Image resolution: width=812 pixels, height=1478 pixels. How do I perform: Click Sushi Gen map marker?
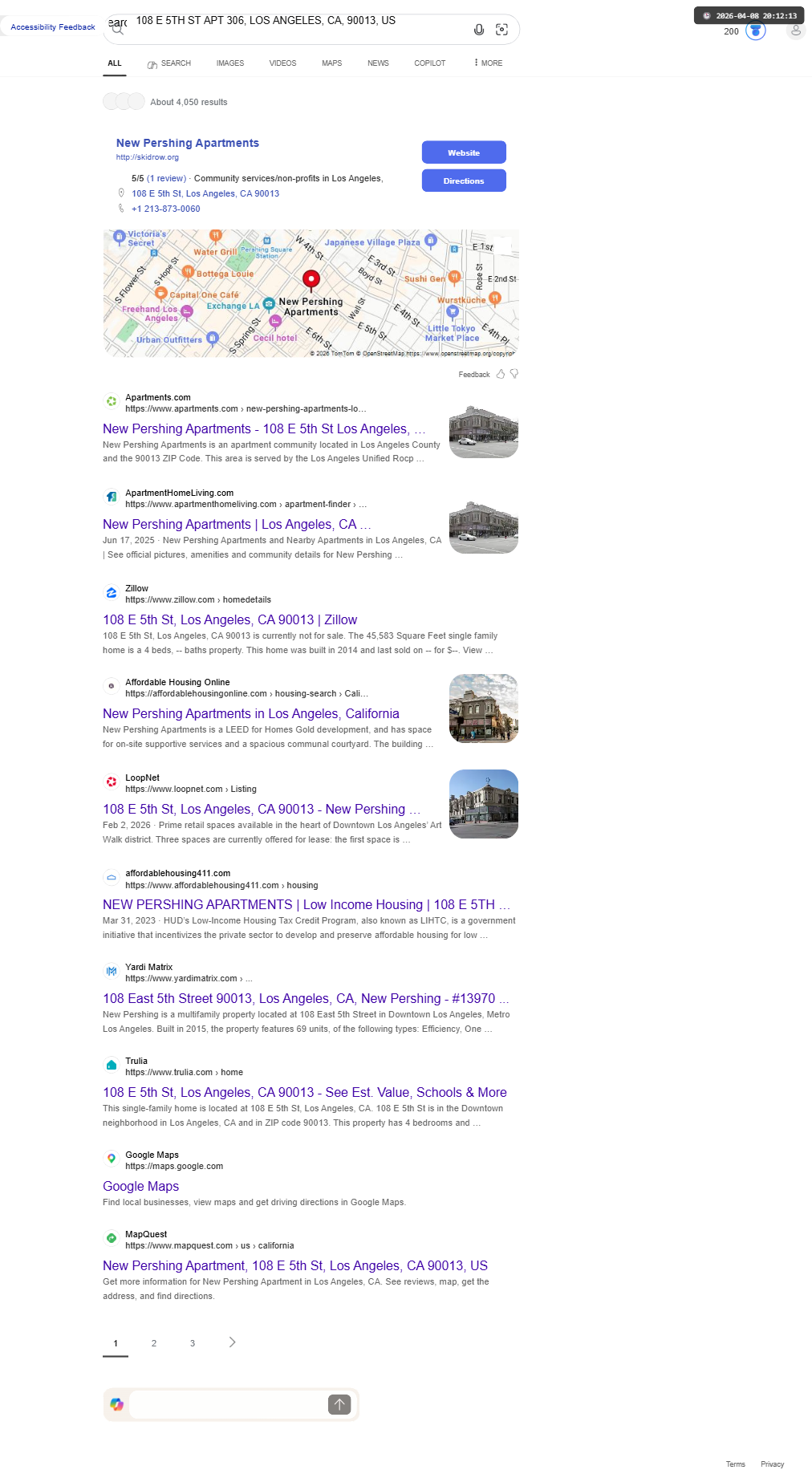point(454,278)
